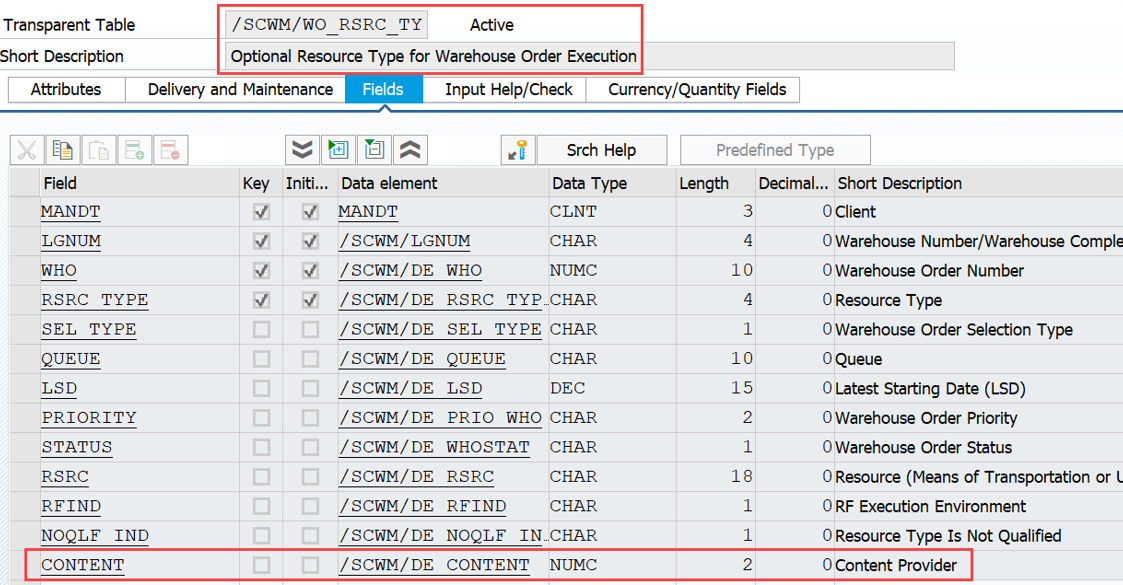The image size is (1123, 585).
Task: Select the row selector for WHO row
Action: point(24,271)
